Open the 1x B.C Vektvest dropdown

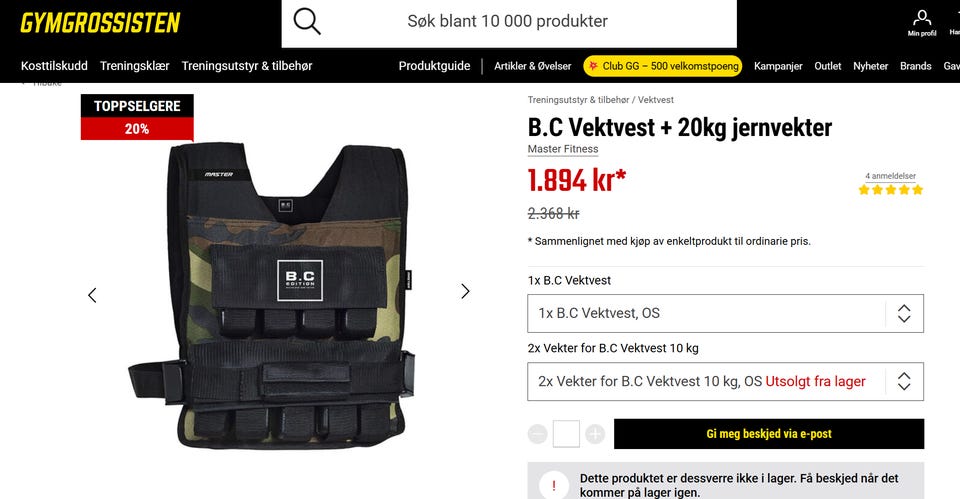point(726,313)
